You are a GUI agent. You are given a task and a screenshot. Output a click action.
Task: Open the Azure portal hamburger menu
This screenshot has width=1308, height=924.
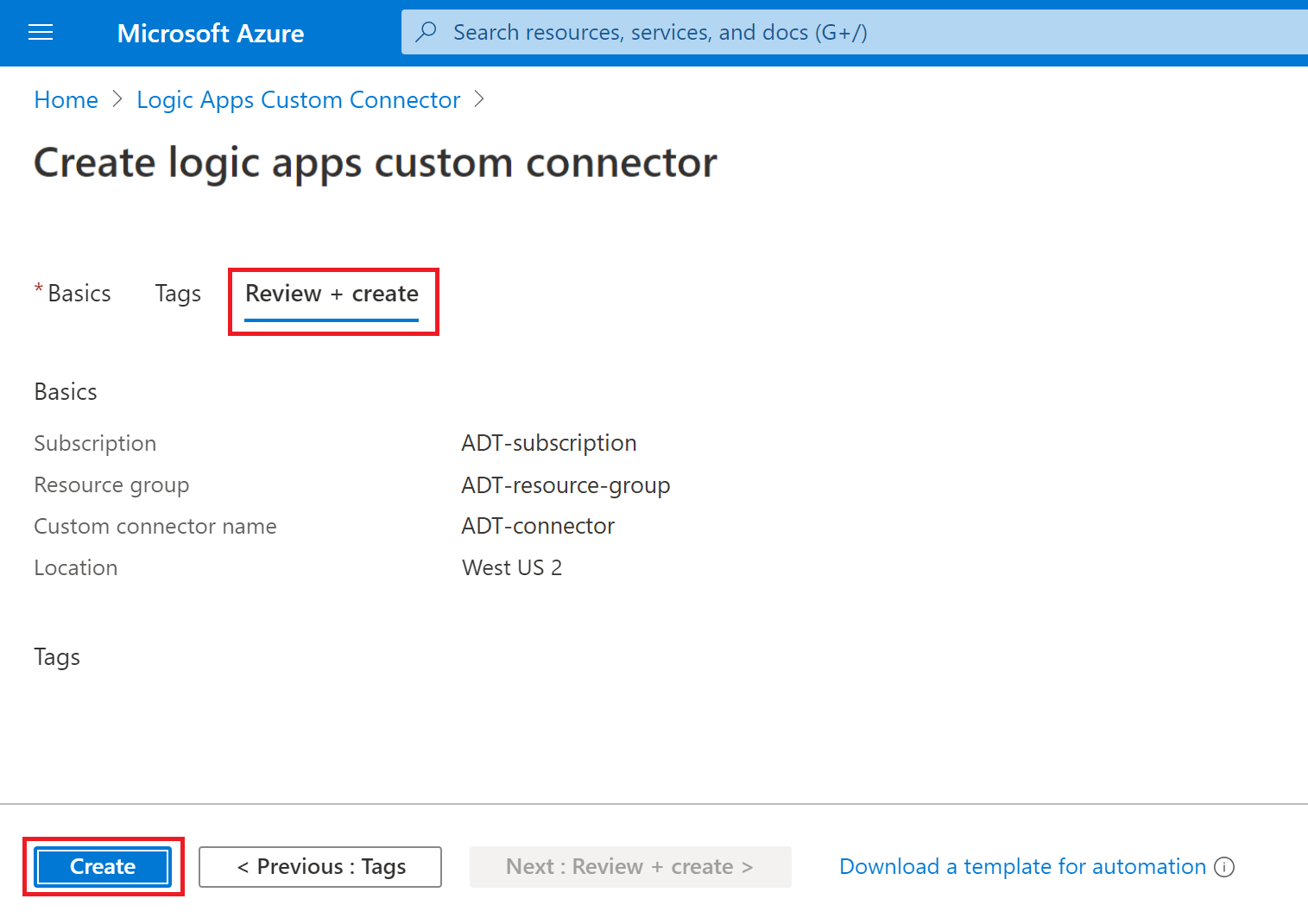point(40,32)
